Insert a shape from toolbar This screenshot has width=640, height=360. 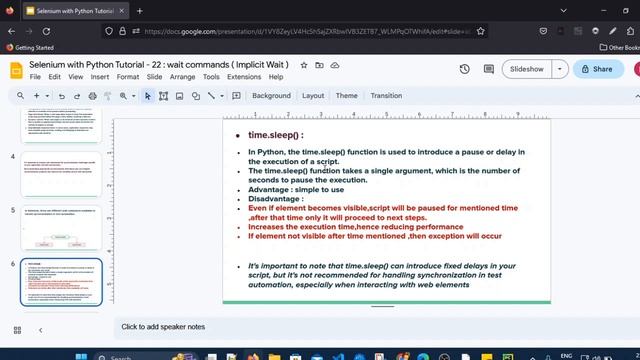[x=196, y=96]
